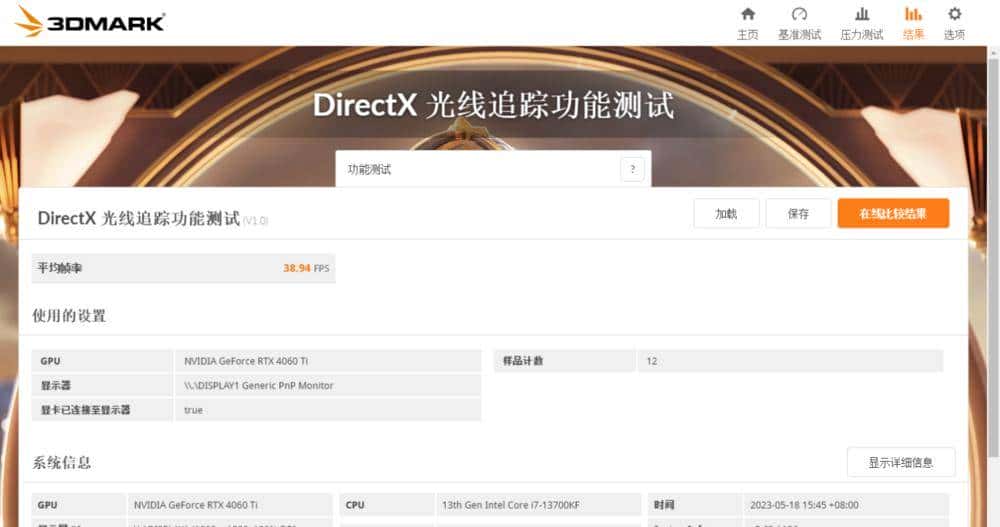Click the 加载 load button

pos(726,214)
